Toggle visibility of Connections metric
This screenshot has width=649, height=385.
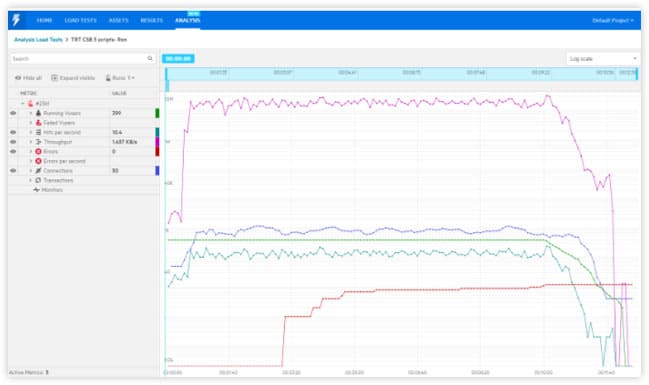[13, 171]
